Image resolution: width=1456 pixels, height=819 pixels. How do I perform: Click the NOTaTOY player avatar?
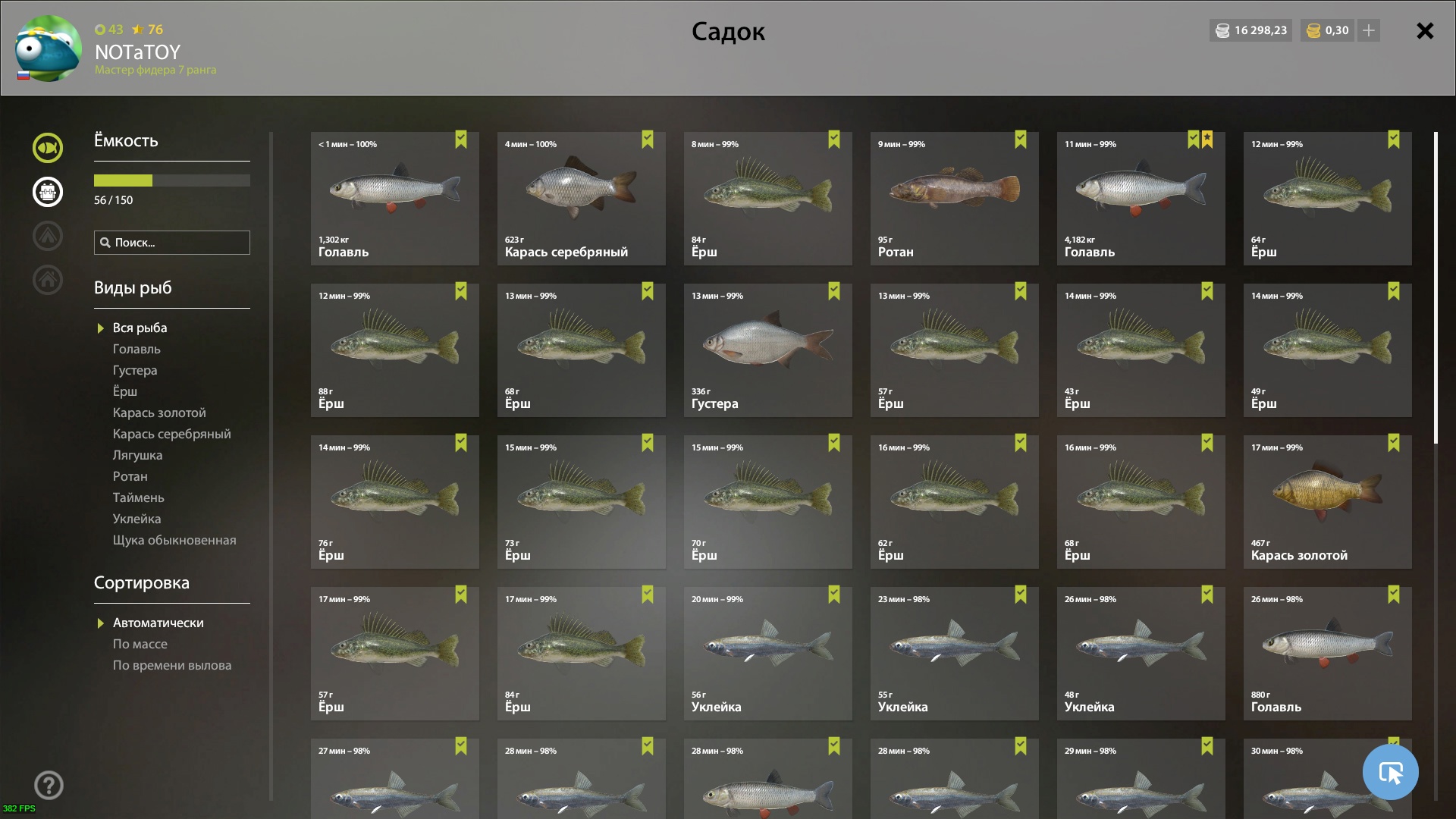[48, 48]
